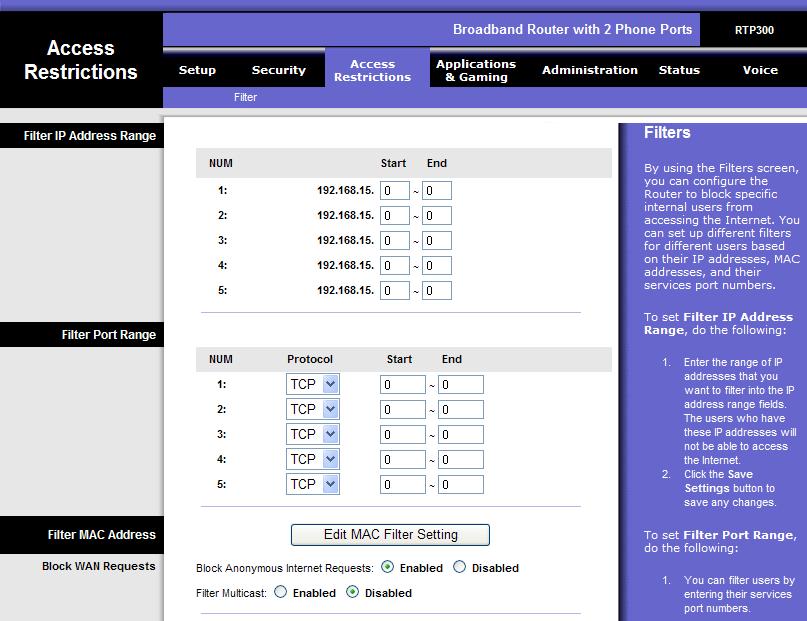Screen dimensions: 807x621
Task: Switch to the Setup tab
Action: coord(197,70)
